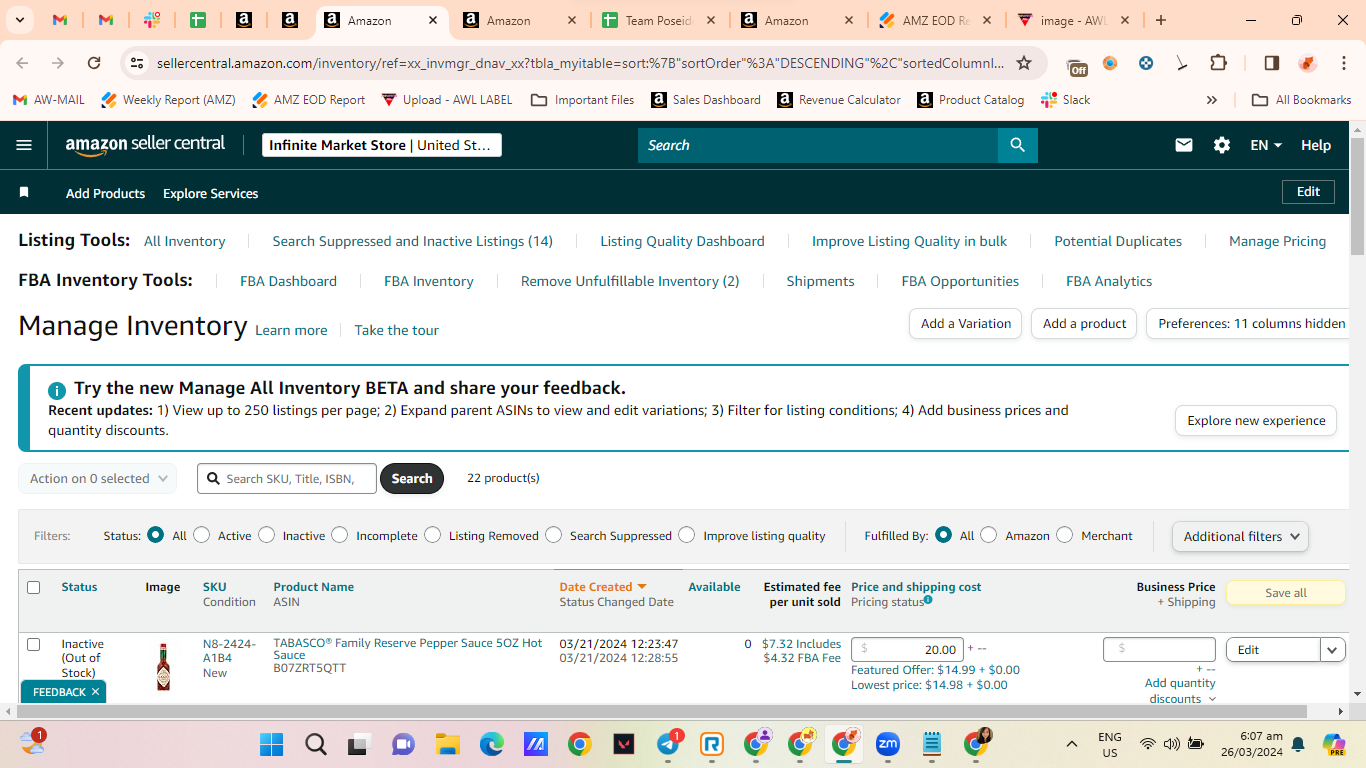
Task: Click the Tabasco product thumbnail image
Action: (163, 667)
